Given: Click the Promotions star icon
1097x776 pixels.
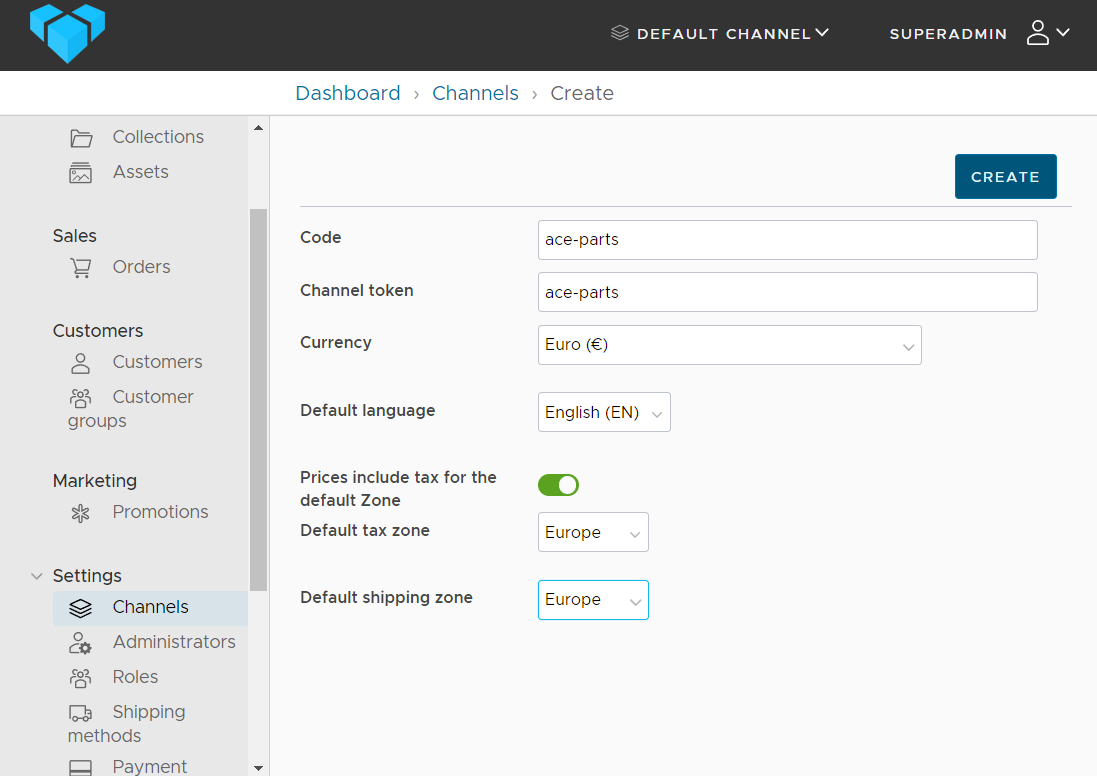Looking at the screenshot, I should pos(81,513).
